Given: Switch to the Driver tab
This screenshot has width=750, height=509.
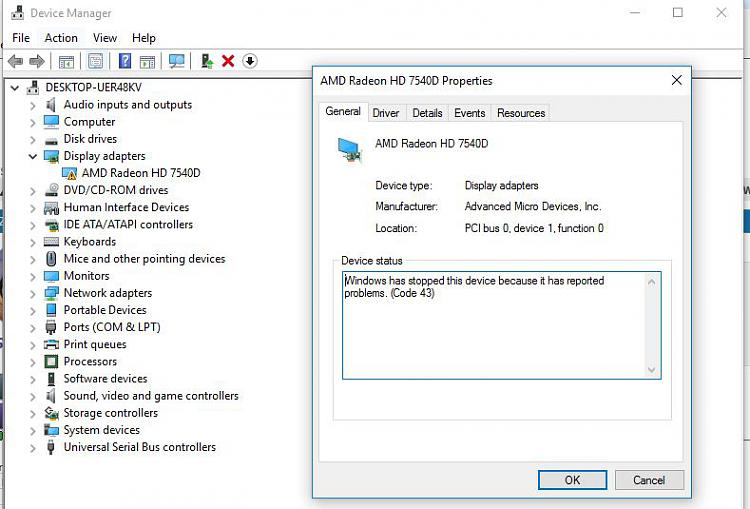Looking at the screenshot, I should [x=386, y=113].
